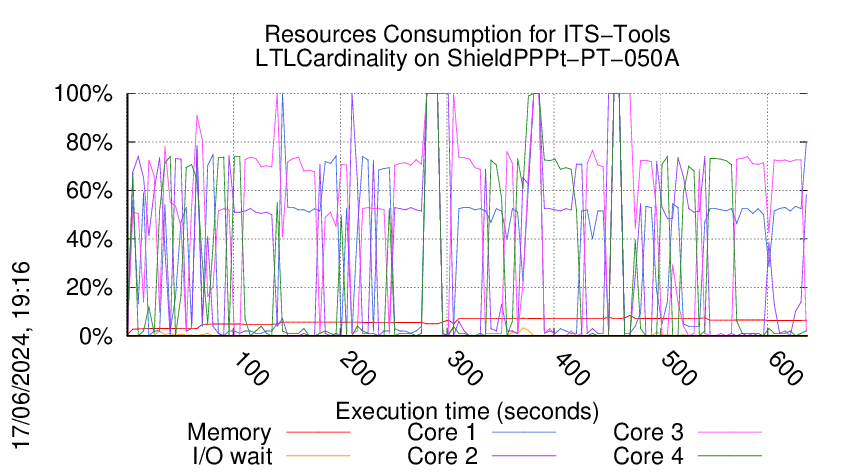
Task: Click the 40% y-axis label
Action: (x=89, y=239)
